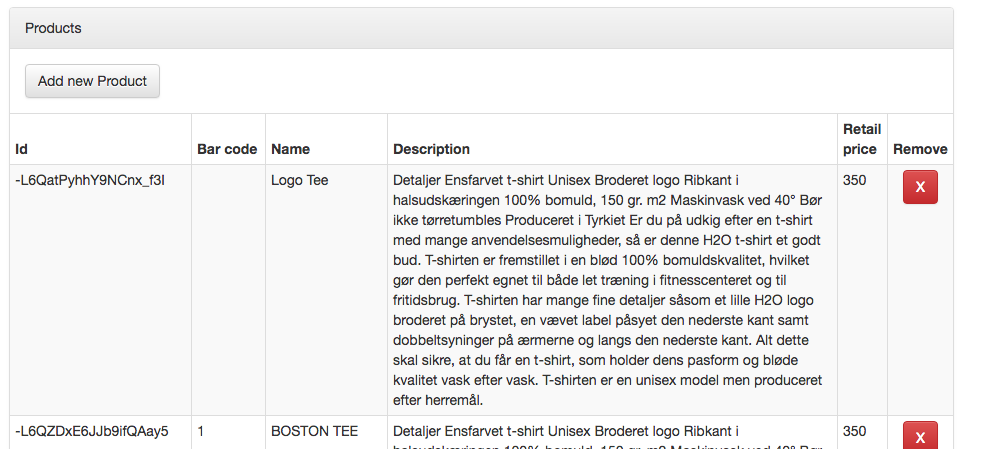Click the Remove column header
The width and height of the screenshot is (983, 449).
[920, 149]
